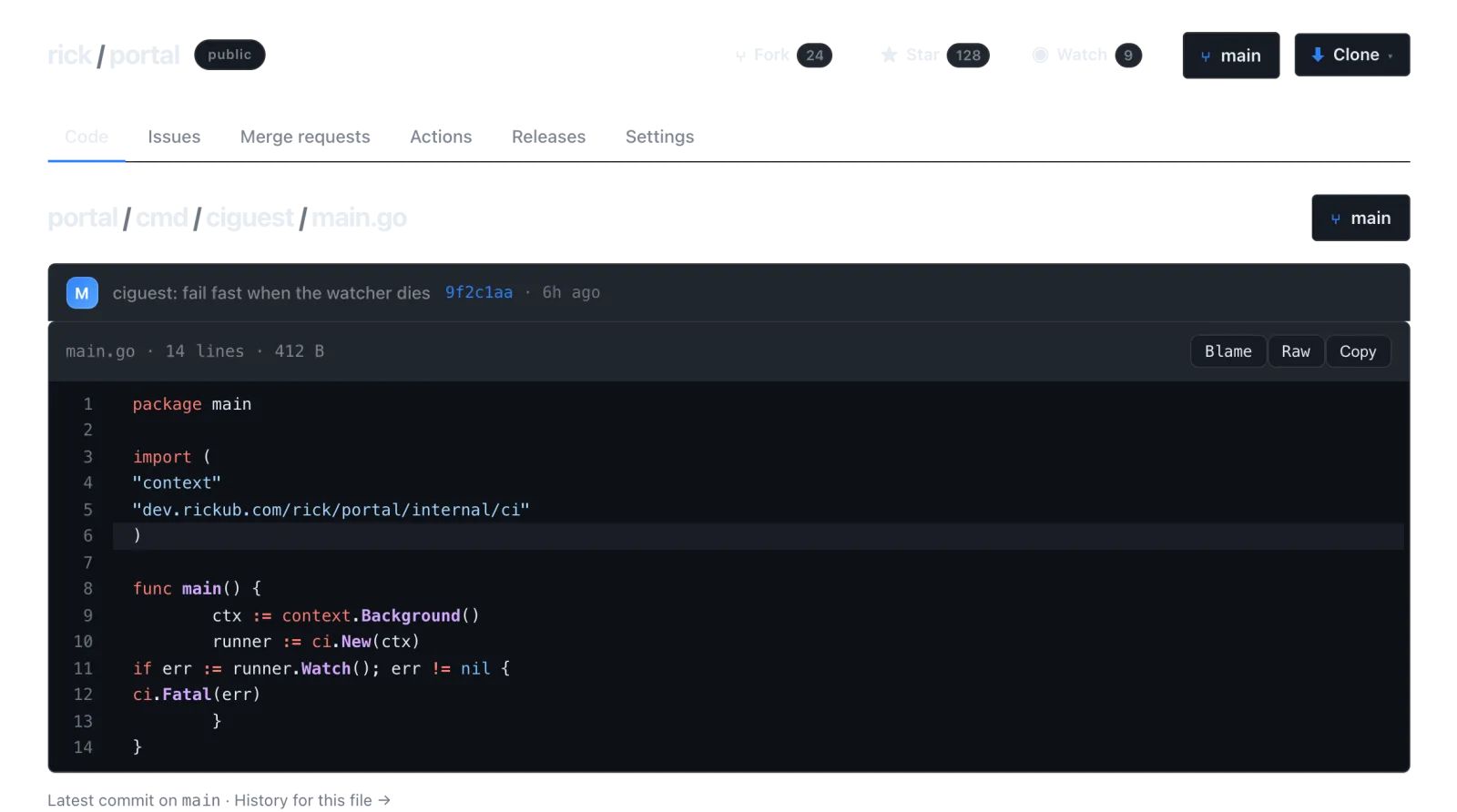Screen dimensions: 1457x812
Task: Click the Fork icon
Action: tap(740, 56)
